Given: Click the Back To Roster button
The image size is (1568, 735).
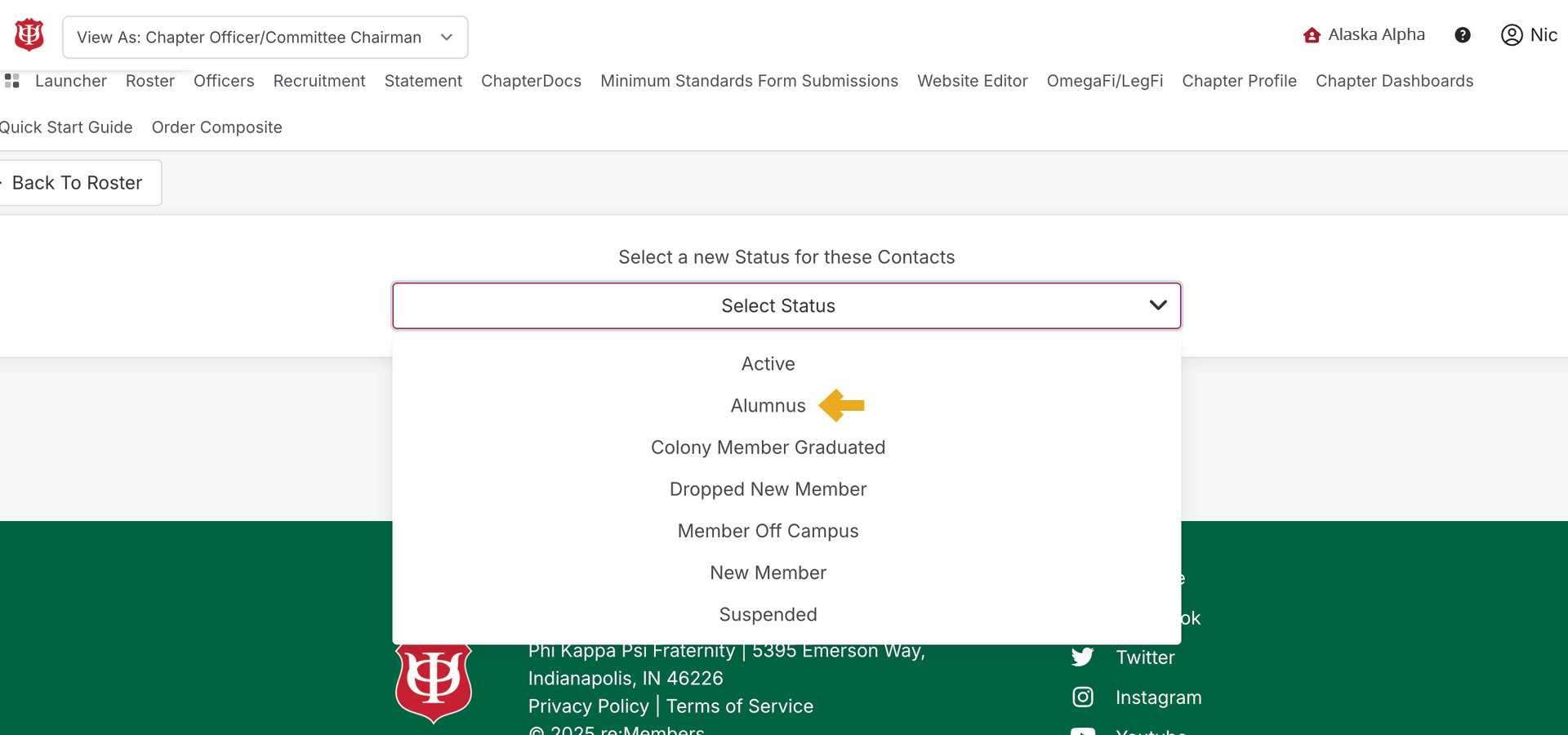Looking at the screenshot, I should pos(77,183).
